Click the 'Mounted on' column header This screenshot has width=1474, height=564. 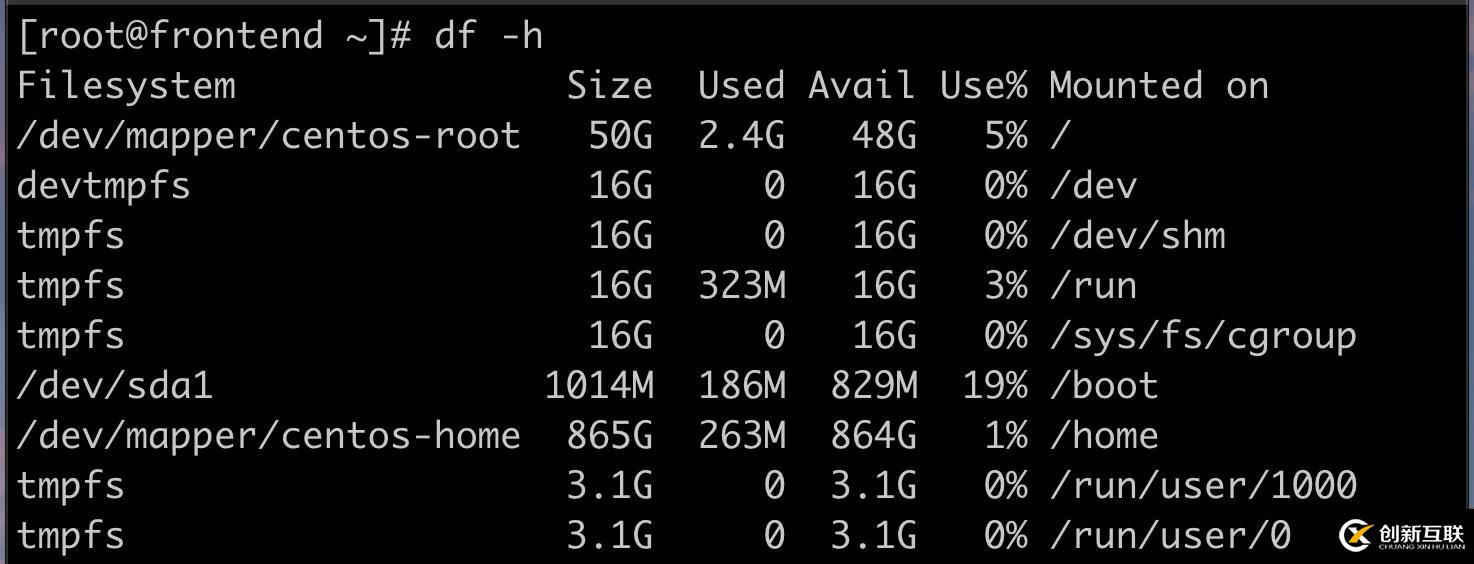coord(1159,86)
